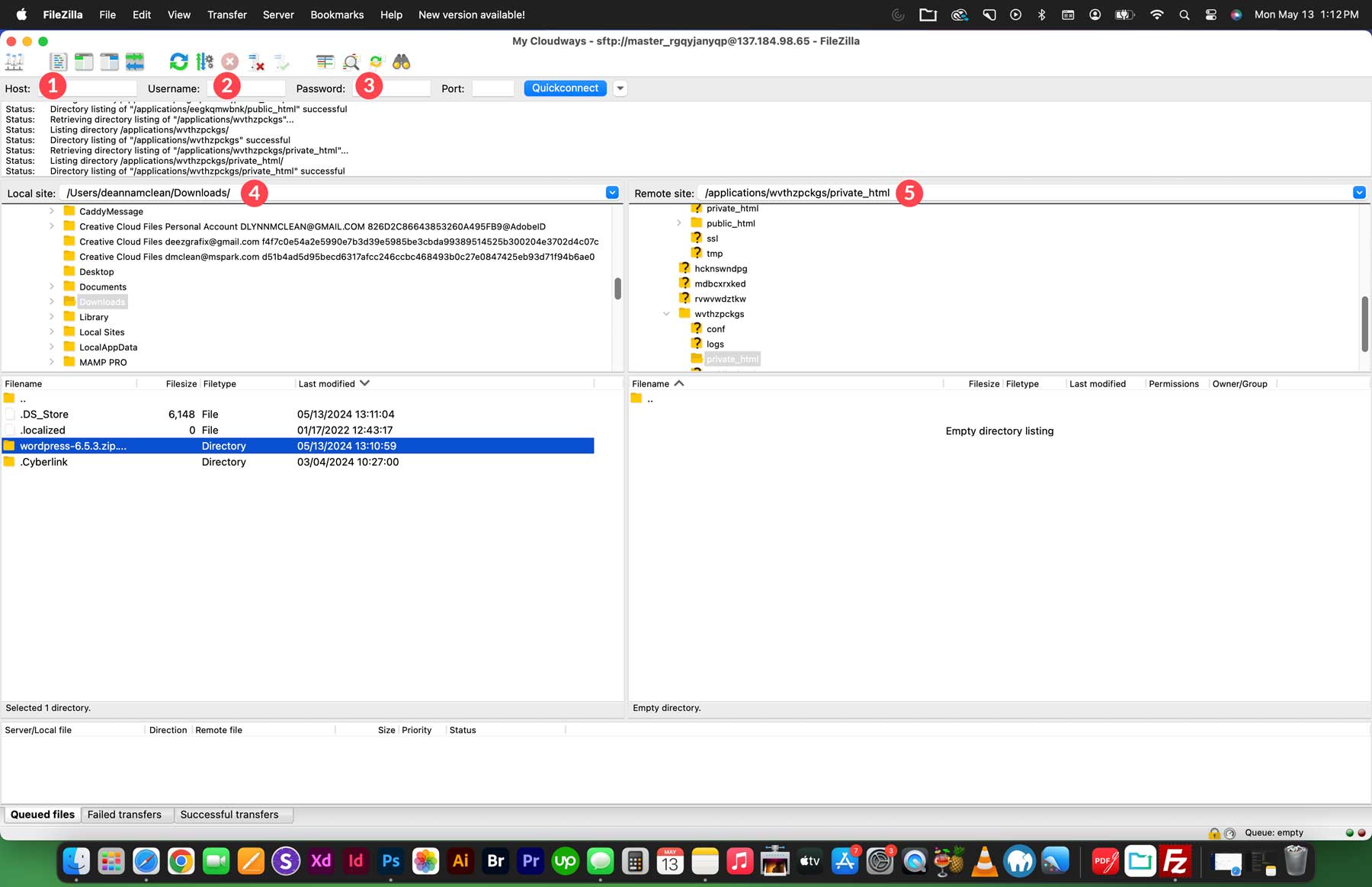1372x887 pixels.
Task: Toggle the local directory tree view
Action: pyautogui.click(x=84, y=62)
